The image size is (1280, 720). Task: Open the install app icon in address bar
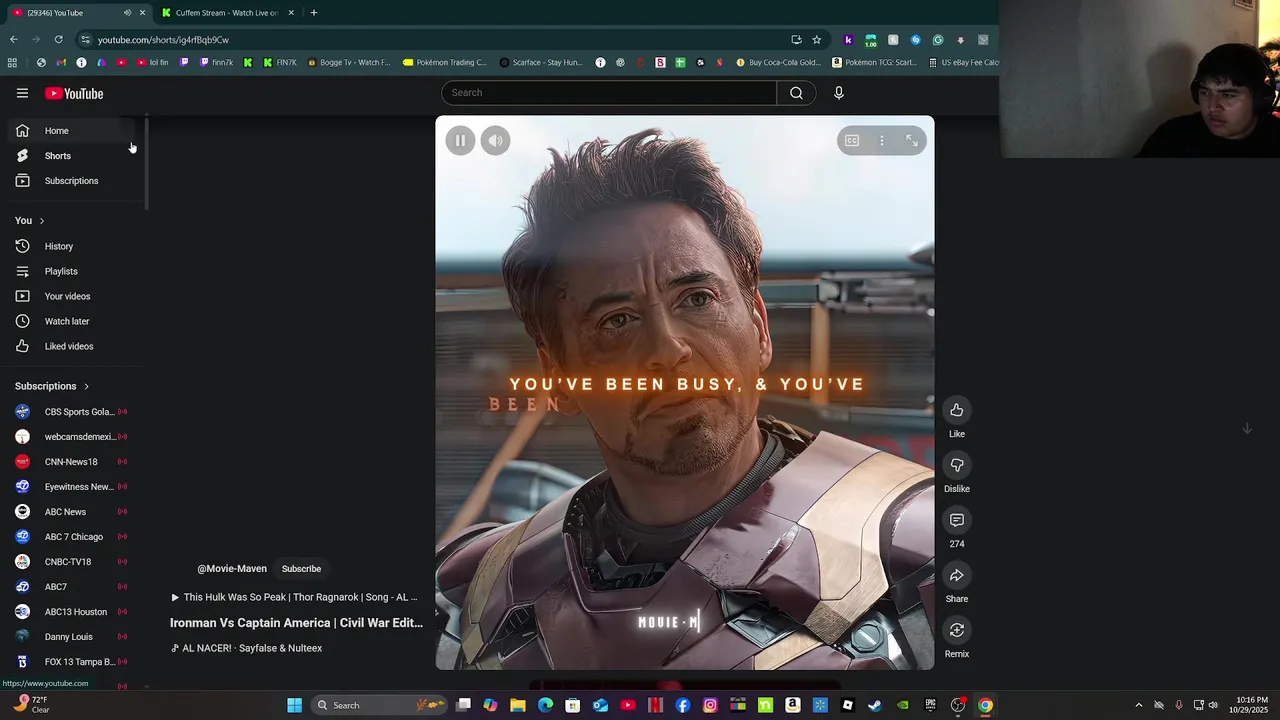(796, 40)
